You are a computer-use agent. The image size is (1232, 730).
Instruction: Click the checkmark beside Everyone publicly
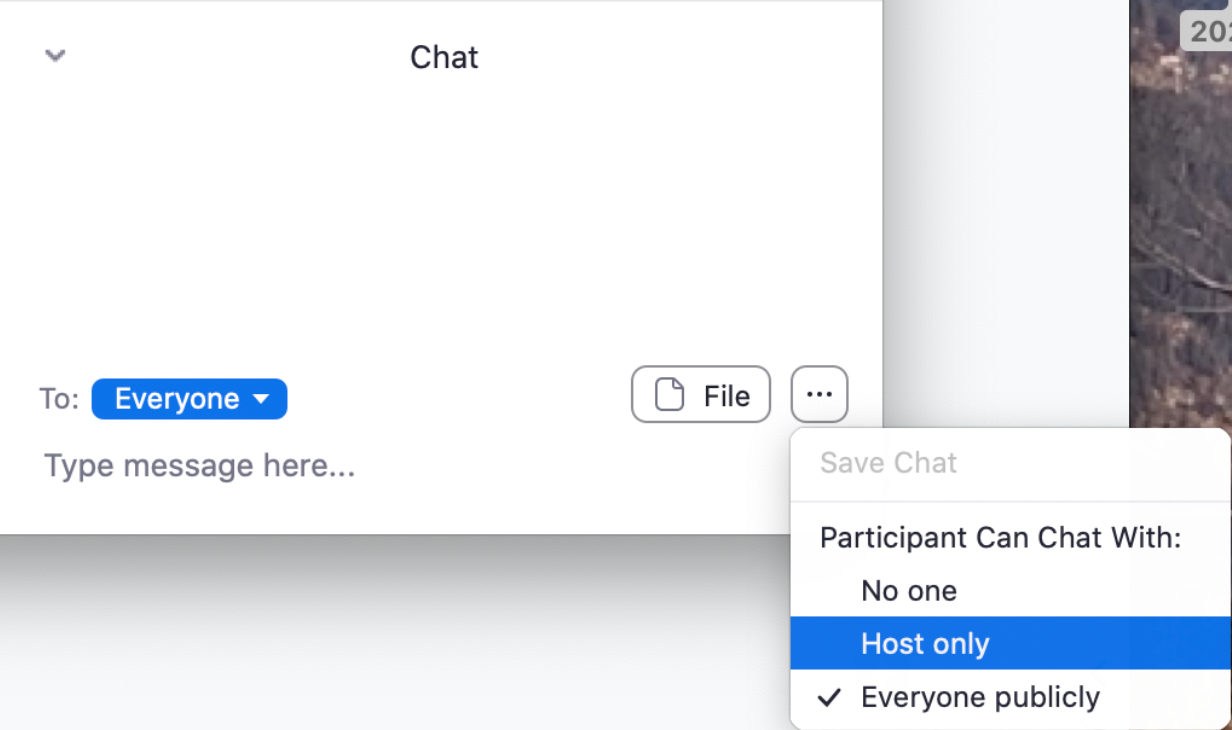829,697
